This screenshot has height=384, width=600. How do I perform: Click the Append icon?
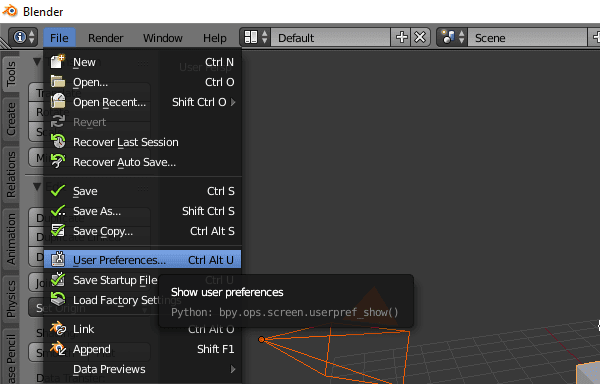pyautogui.click(x=58, y=348)
